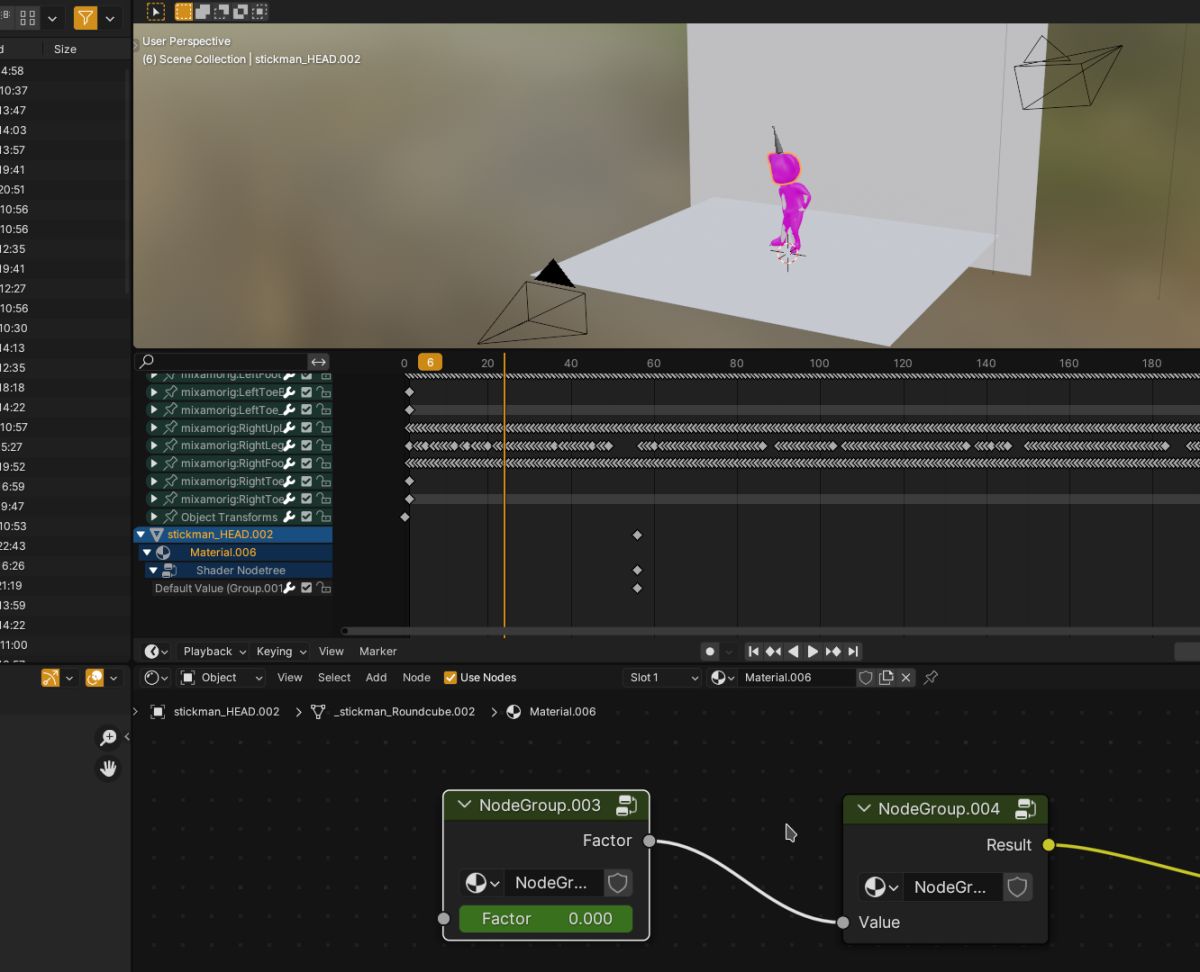Toggle modifiers wrench on mixamorig:RightLeg
Screen dimensions: 1200x972
pos(289,445)
